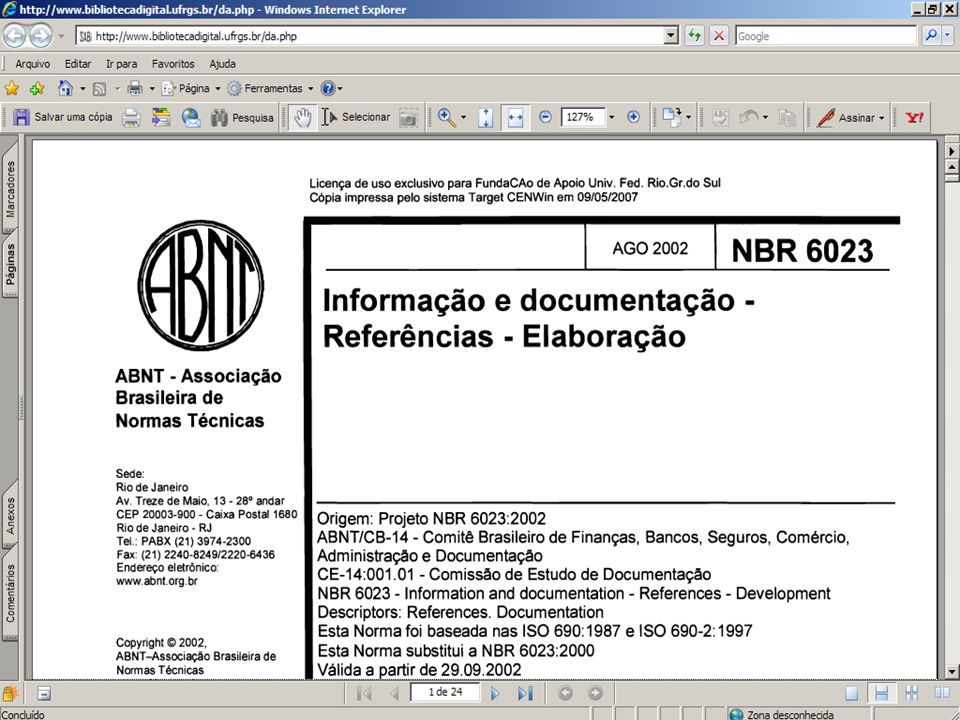
Task: Select Continuous Facing layout view
Action: point(912,693)
